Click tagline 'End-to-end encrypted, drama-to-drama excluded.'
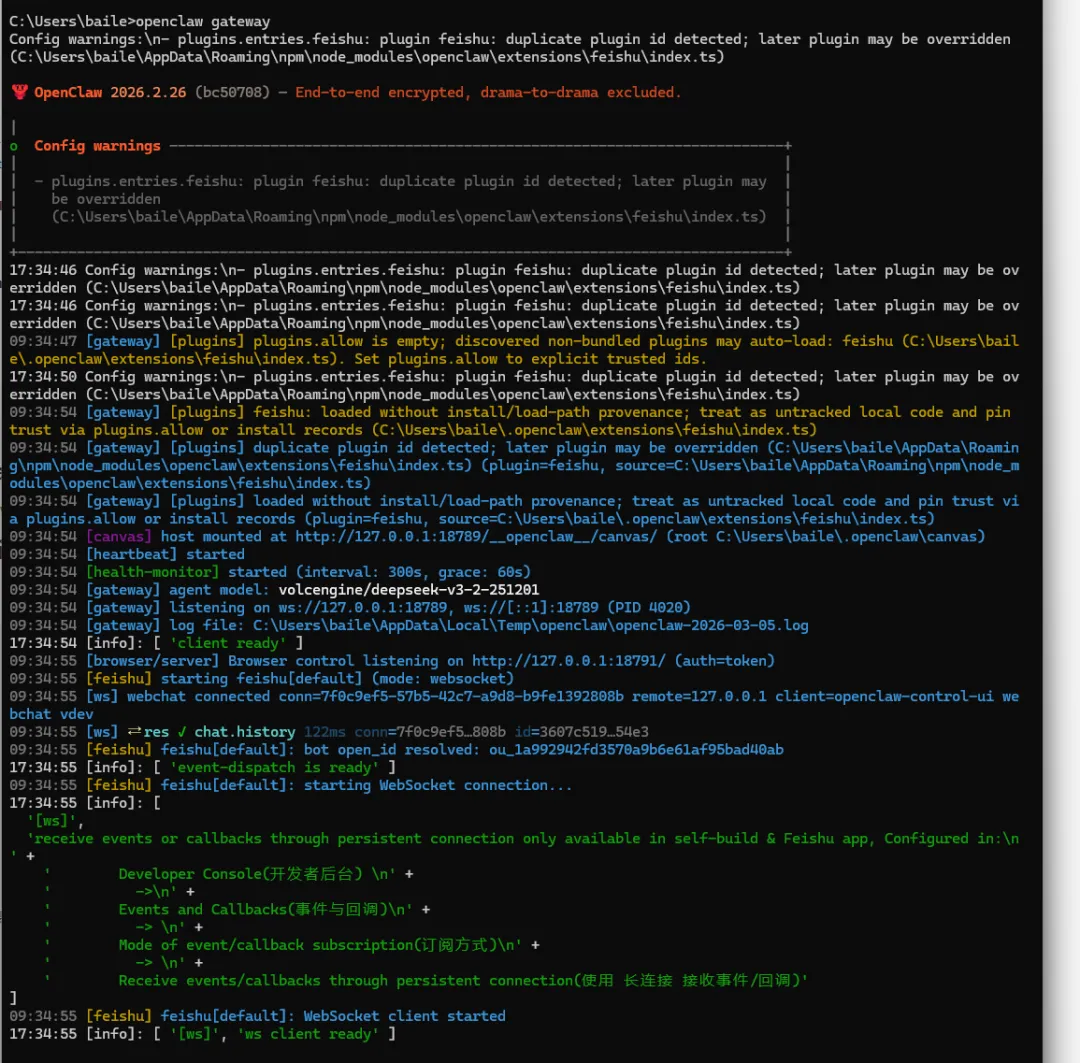Viewport: 1080px width, 1063px height. (x=488, y=92)
